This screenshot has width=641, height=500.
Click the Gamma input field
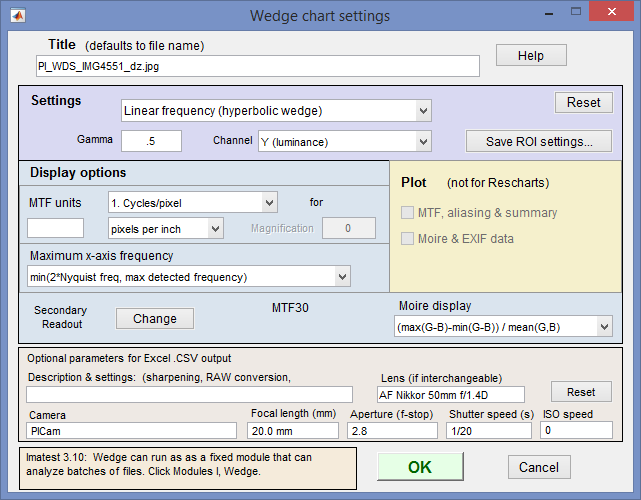point(151,141)
